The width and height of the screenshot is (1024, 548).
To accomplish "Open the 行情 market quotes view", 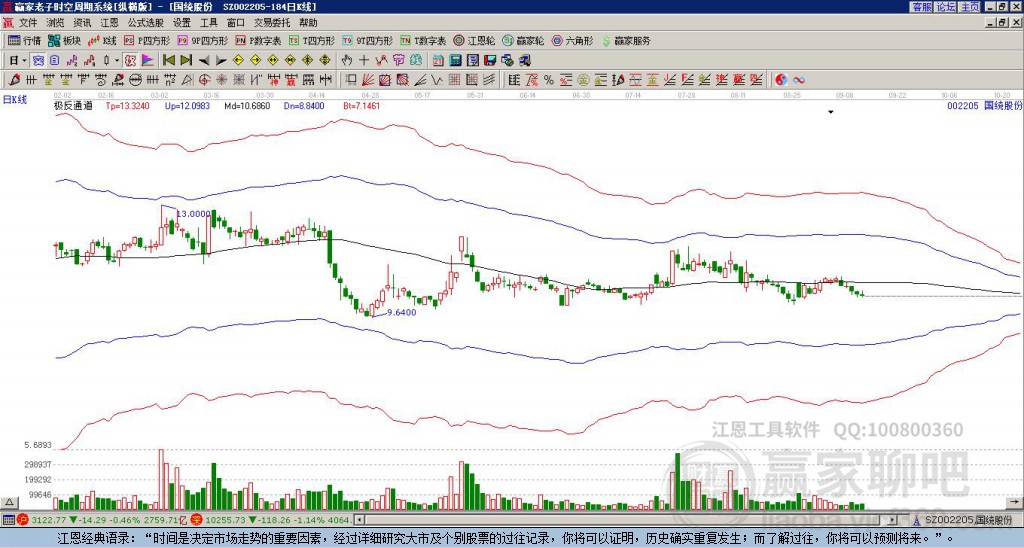I will (x=24, y=40).
